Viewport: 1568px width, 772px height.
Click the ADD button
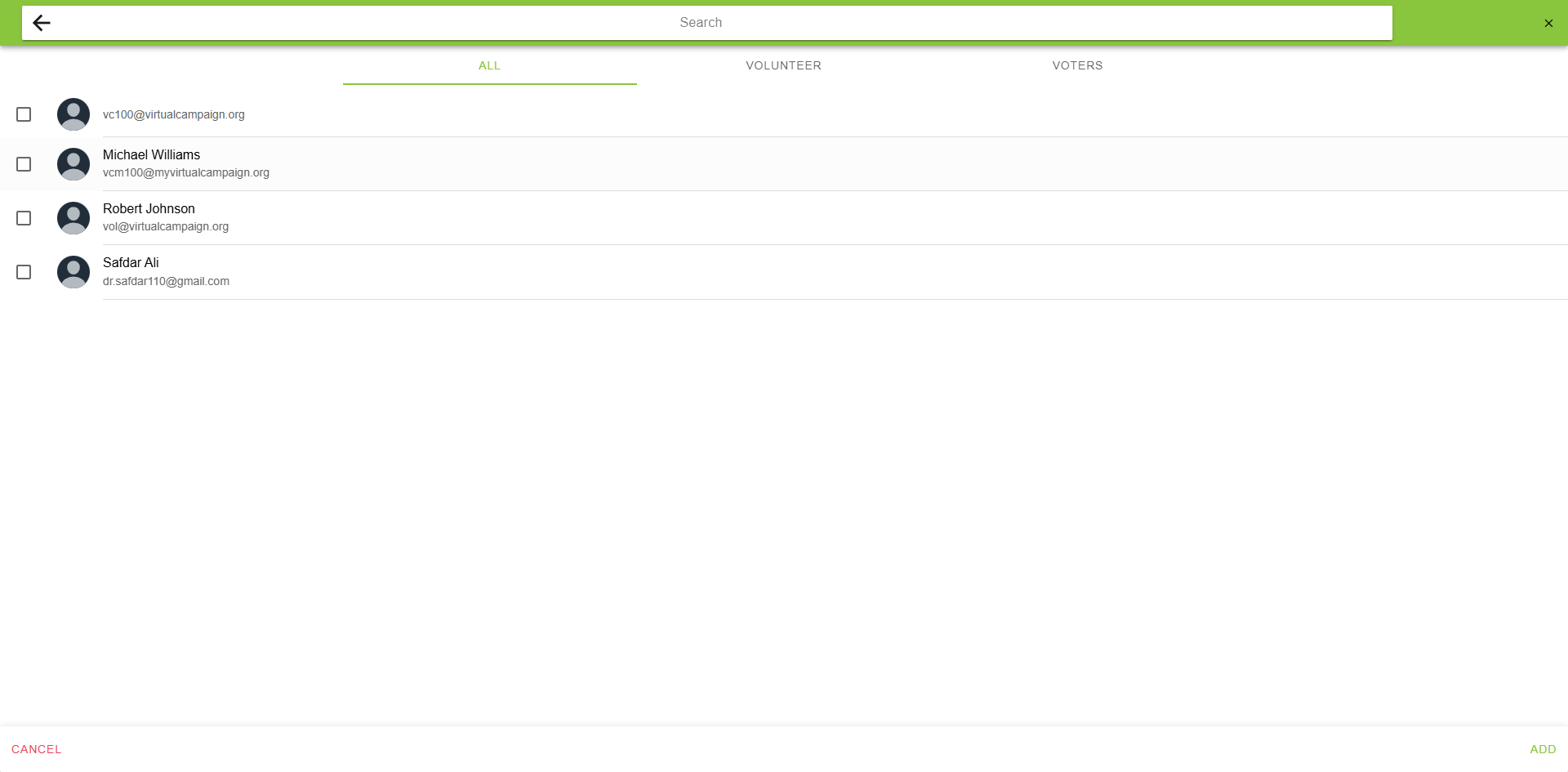click(x=1542, y=748)
